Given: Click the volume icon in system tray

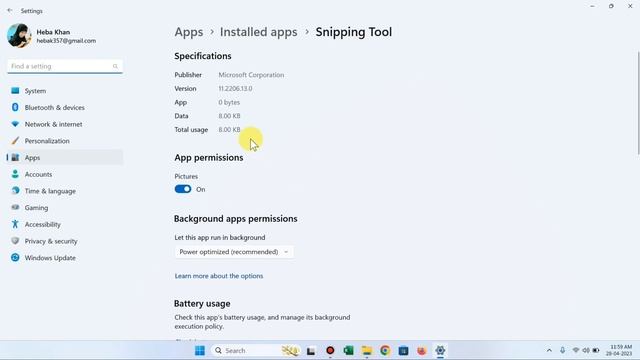Looking at the screenshot, I should (586, 351).
